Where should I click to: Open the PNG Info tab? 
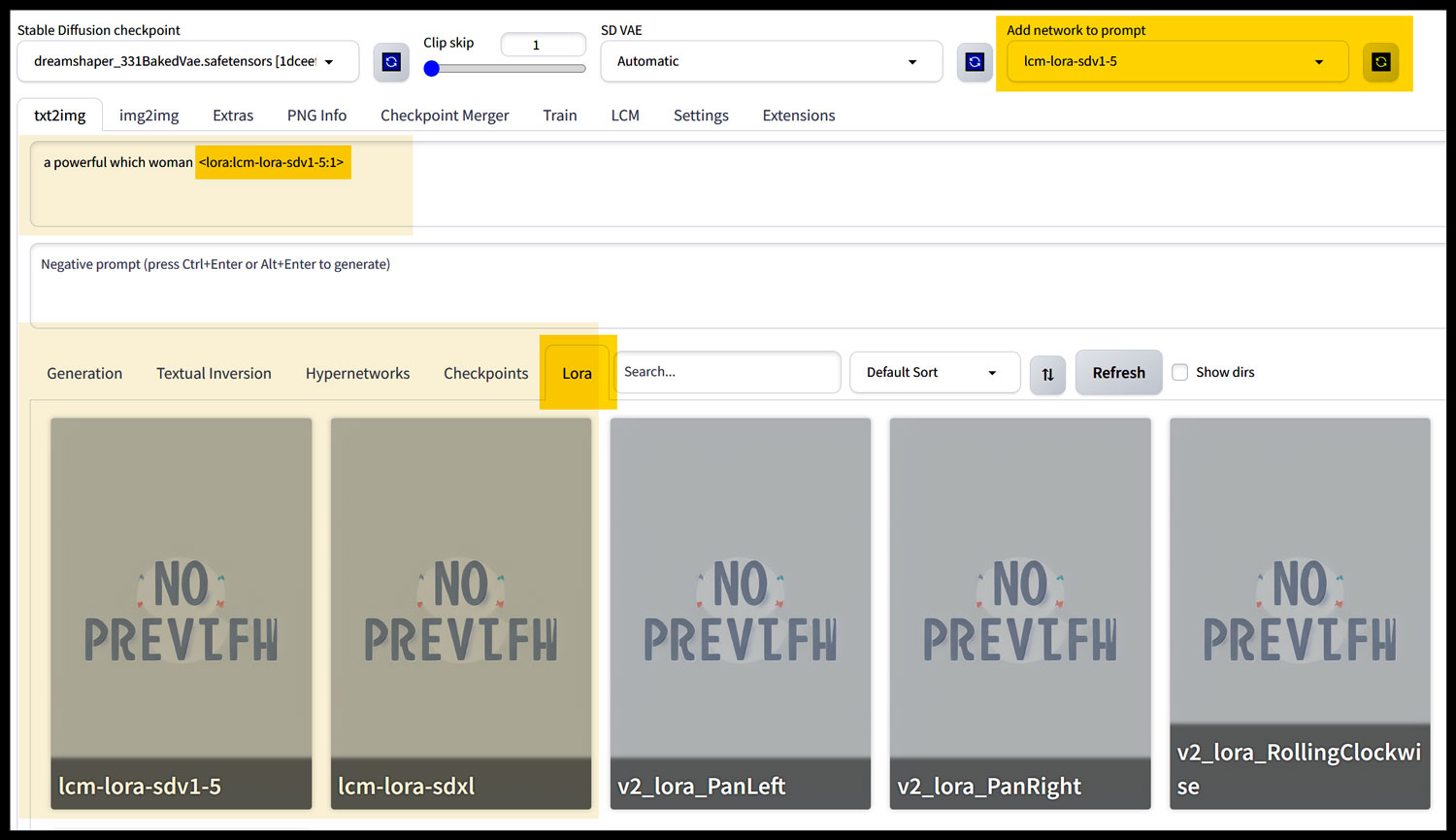pos(316,116)
